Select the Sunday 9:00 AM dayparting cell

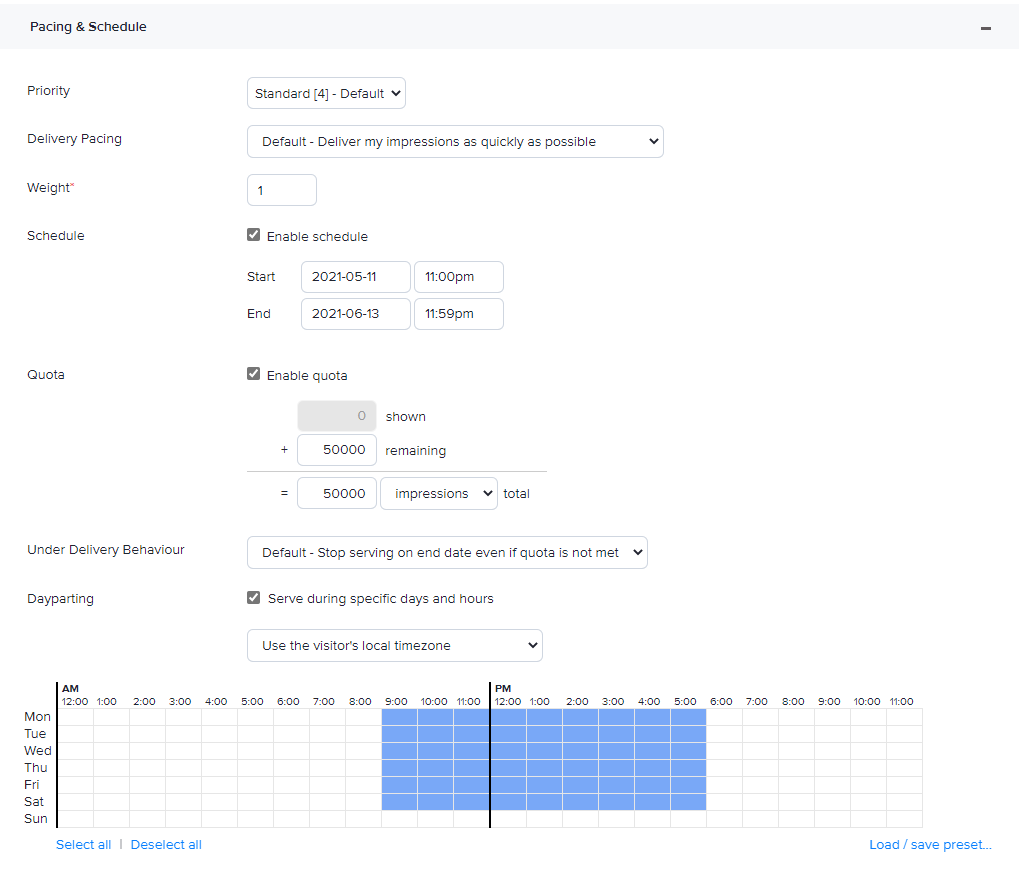pyautogui.click(x=397, y=818)
